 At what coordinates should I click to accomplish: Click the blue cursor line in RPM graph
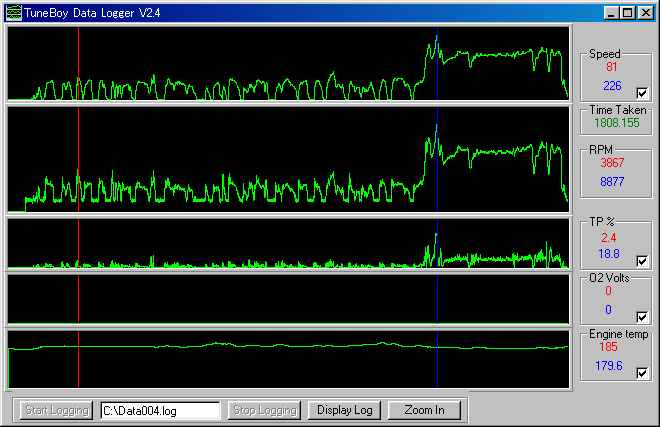pyautogui.click(x=437, y=159)
